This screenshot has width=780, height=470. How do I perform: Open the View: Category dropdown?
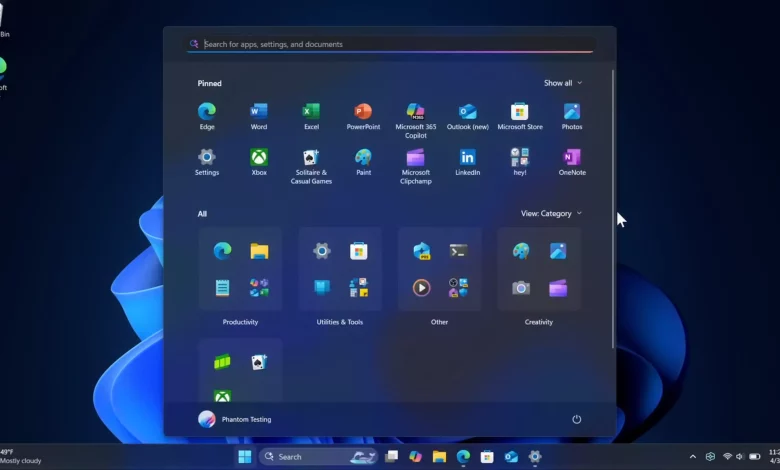(551, 213)
